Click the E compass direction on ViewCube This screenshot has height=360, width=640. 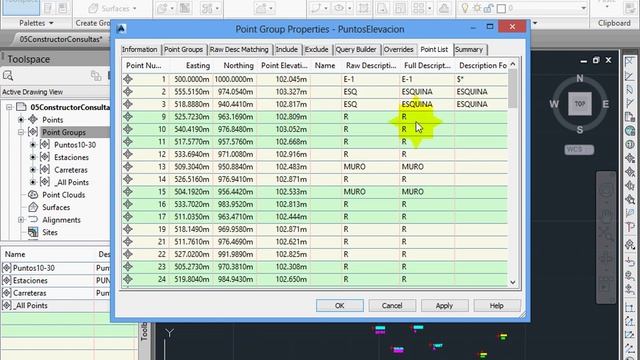pos(606,104)
